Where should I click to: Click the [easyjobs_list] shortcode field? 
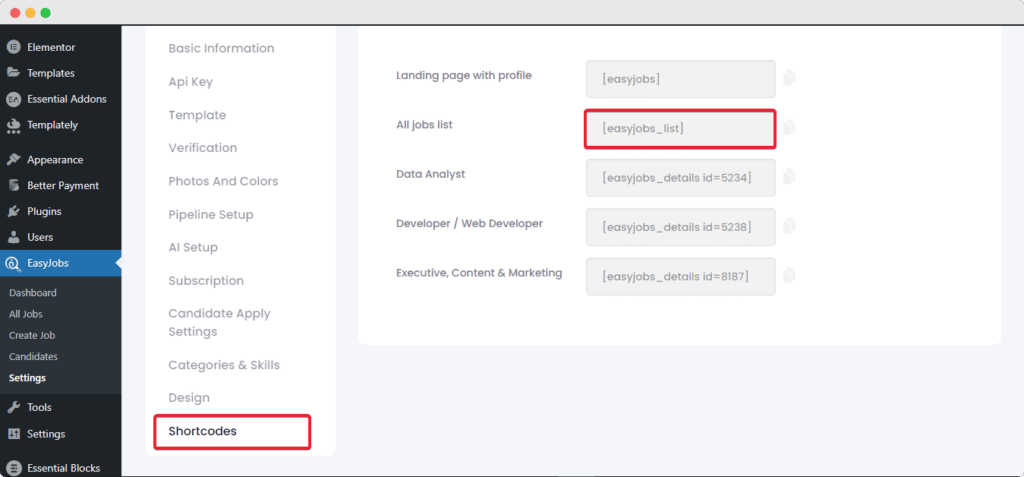click(x=680, y=129)
